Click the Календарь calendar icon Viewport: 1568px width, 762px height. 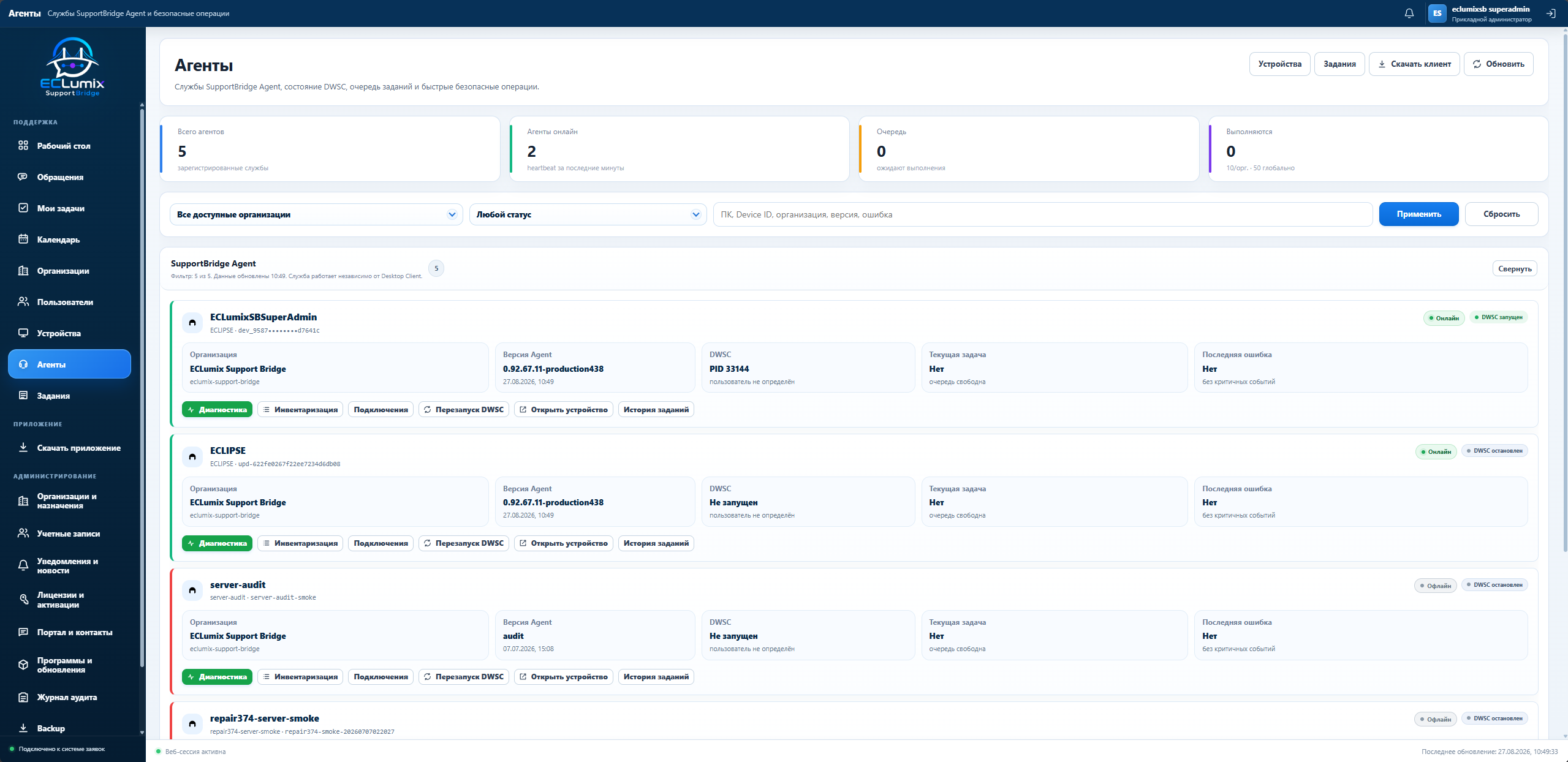pyautogui.click(x=23, y=240)
